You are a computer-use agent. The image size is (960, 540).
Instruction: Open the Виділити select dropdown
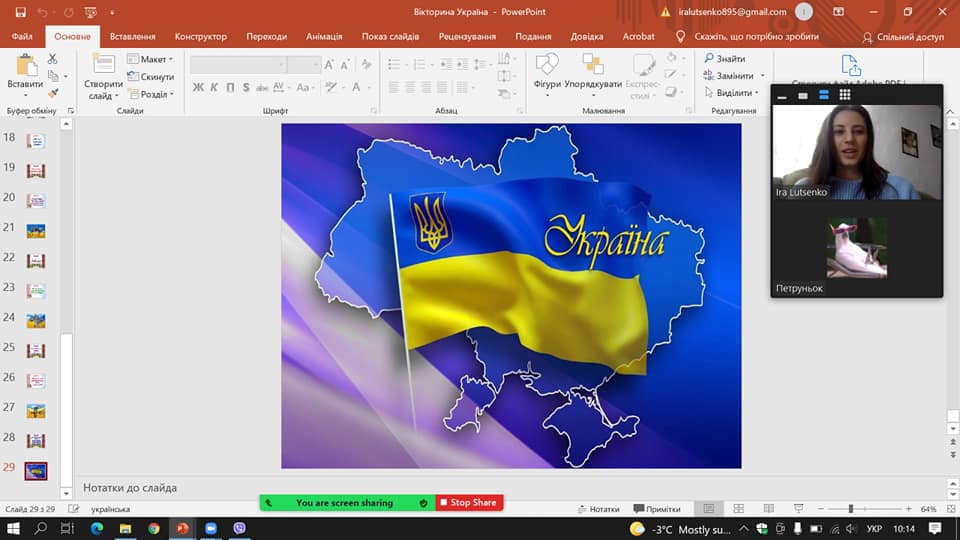tap(732, 93)
